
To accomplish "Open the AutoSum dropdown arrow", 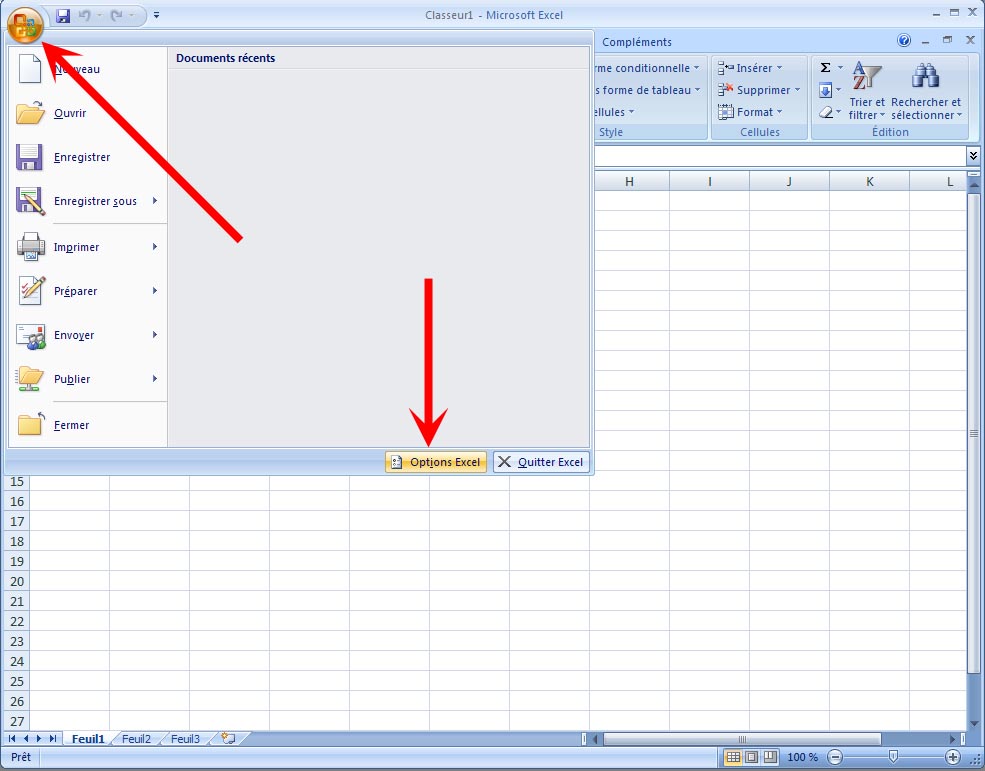I will pos(840,68).
